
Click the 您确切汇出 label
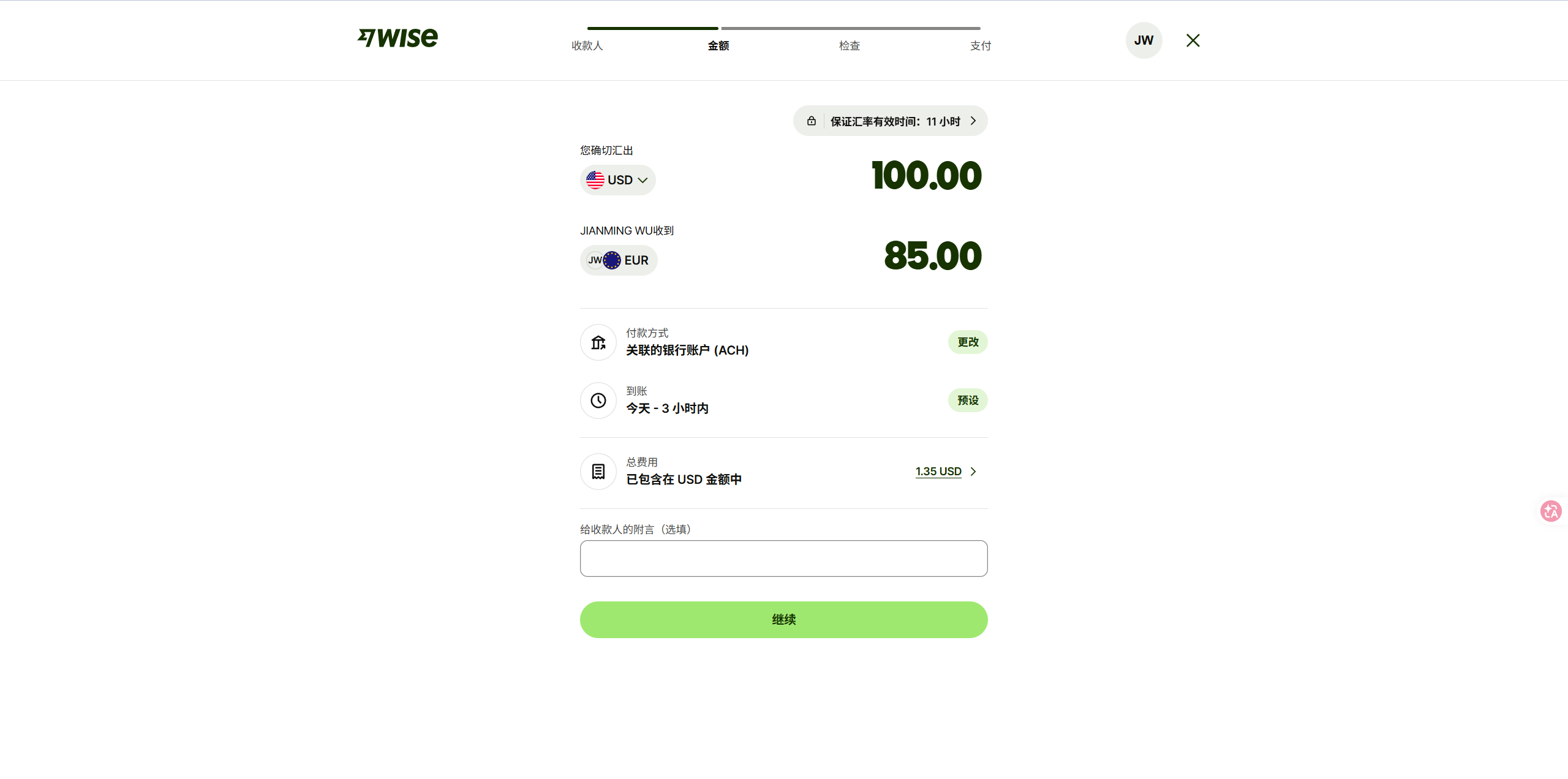click(x=606, y=151)
